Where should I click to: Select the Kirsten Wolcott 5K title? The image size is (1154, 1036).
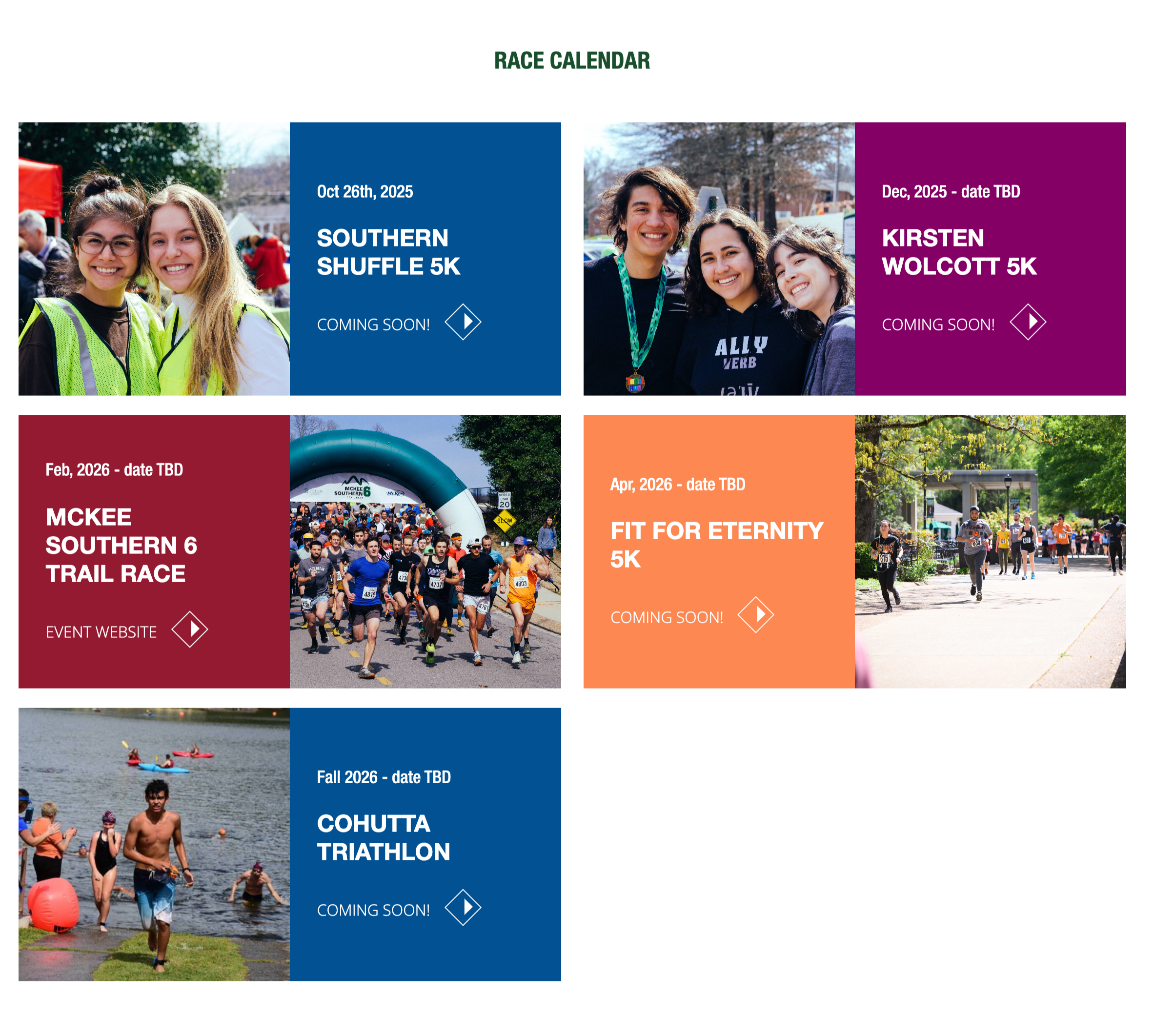[x=959, y=252]
